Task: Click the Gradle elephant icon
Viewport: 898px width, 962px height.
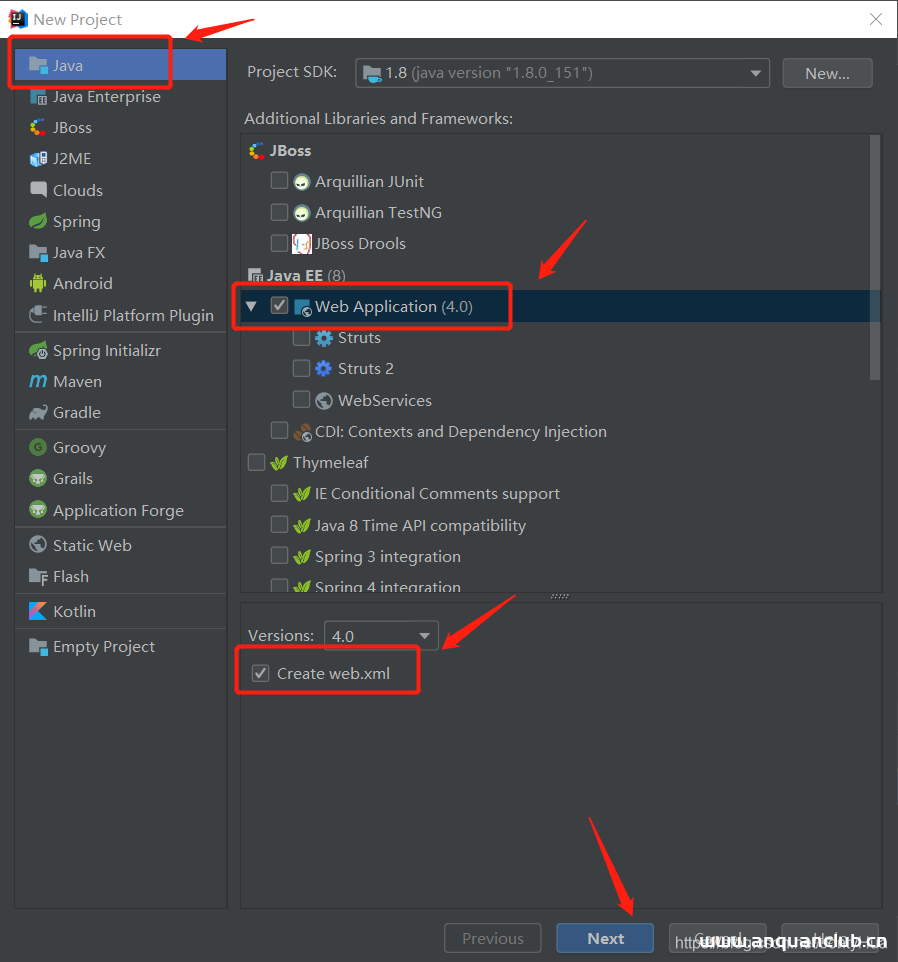Action: click(38, 412)
